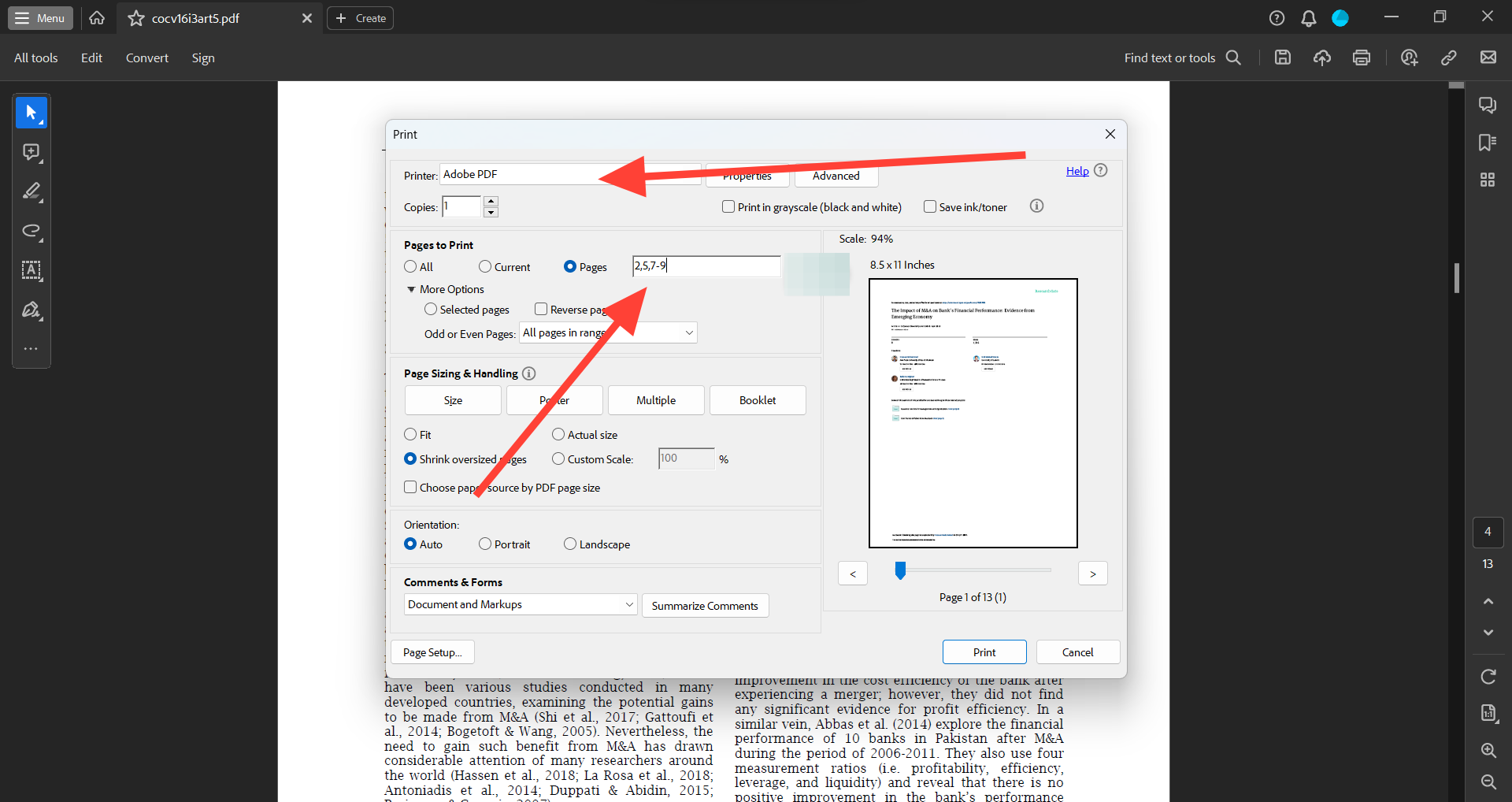Select the Highlight tool

point(31,191)
